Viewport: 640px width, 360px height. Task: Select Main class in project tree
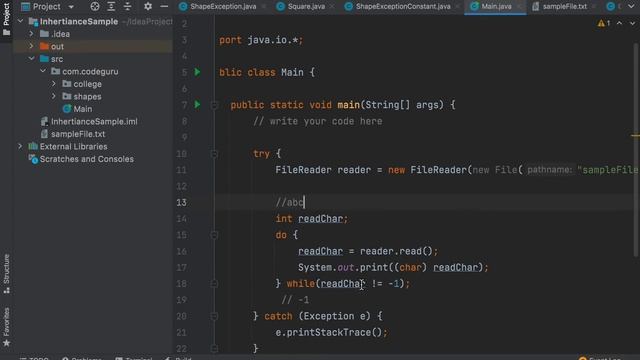point(82,109)
